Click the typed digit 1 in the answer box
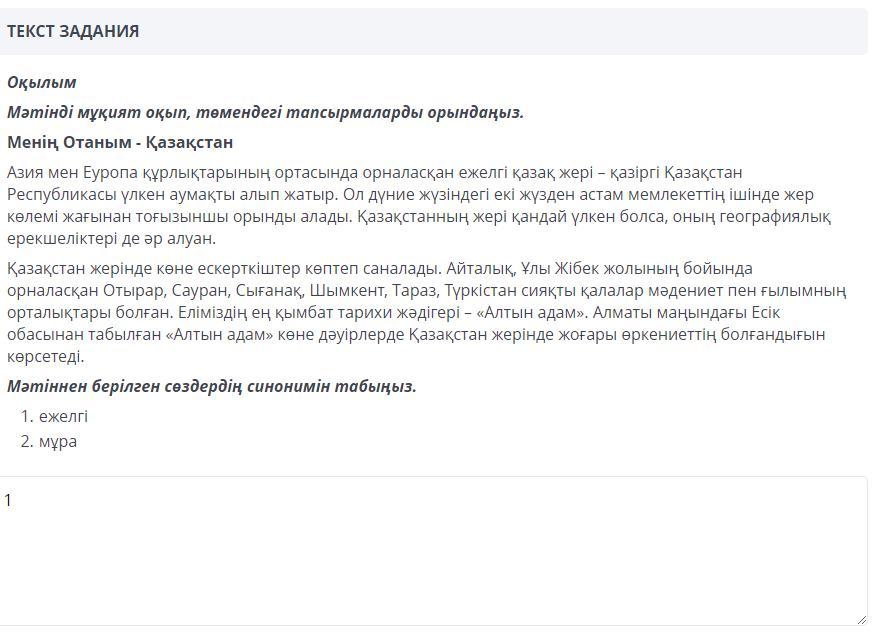Viewport: 873px width, 635px height. (8, 500)
